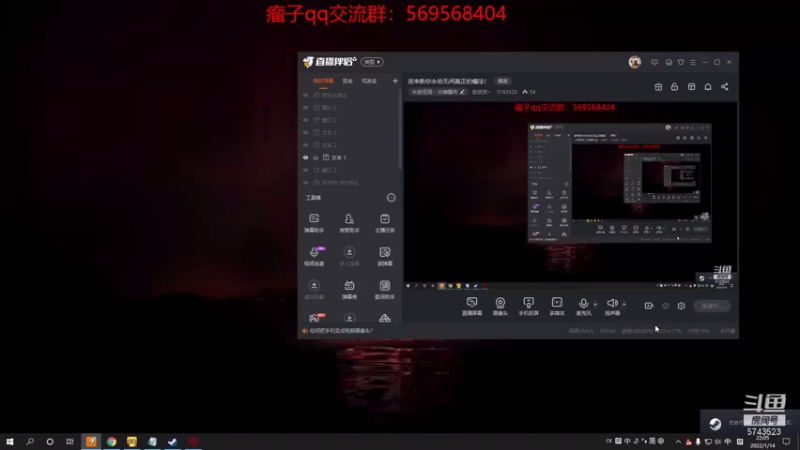Image resolution: width=800 pixels, height=450 pixels.
Task: Add a 手机投屏 phone cast source
Action: coord(529,306)
